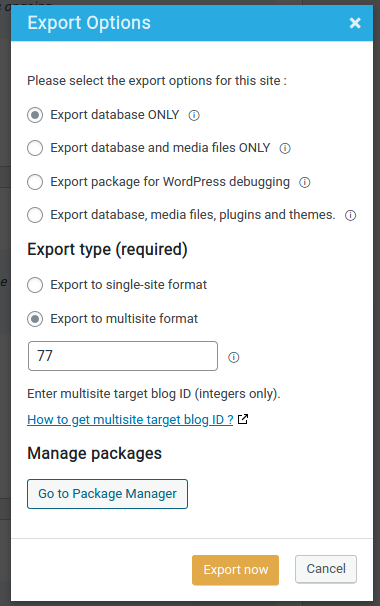Close the Export Options dialog with X
The width and height of the screenshot is (380, 606).
(355, 23)
